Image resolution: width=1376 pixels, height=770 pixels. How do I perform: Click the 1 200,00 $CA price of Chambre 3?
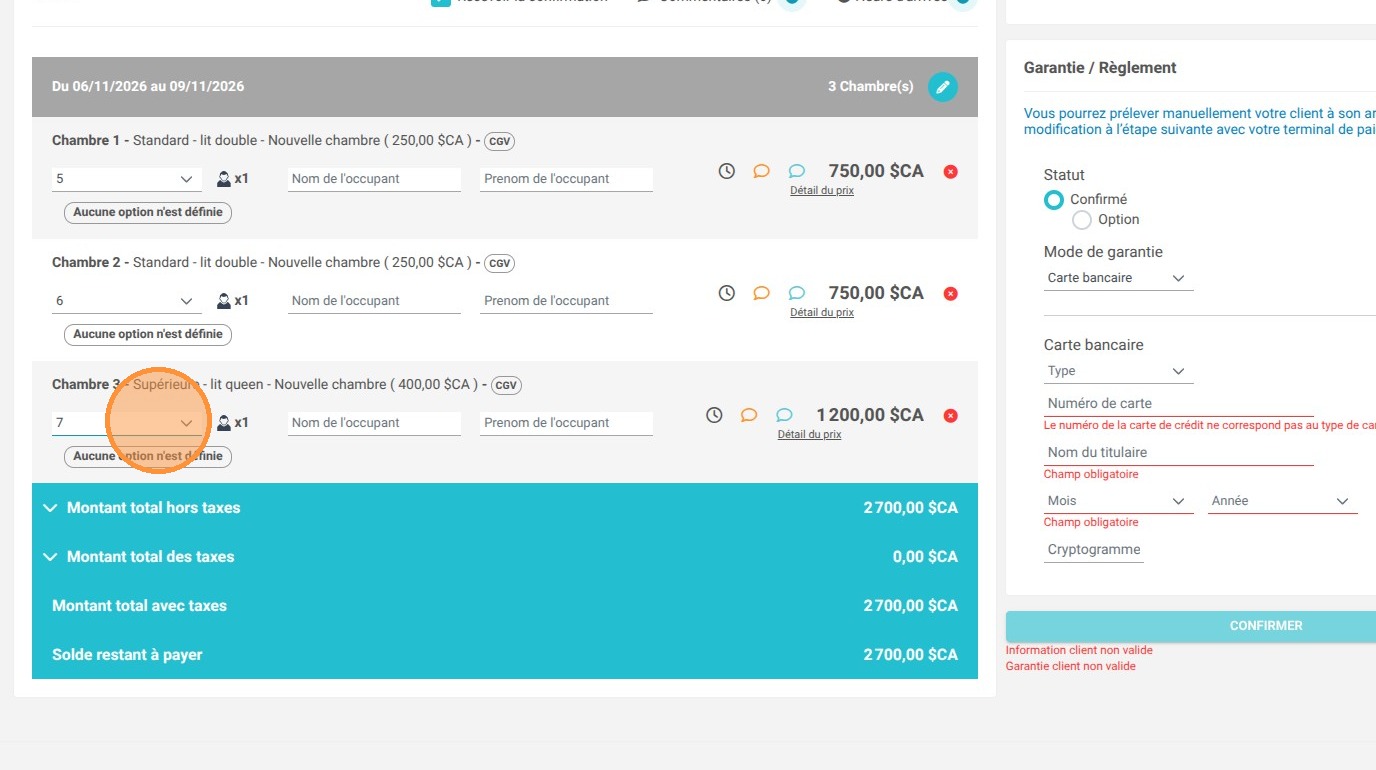[870, 415]
